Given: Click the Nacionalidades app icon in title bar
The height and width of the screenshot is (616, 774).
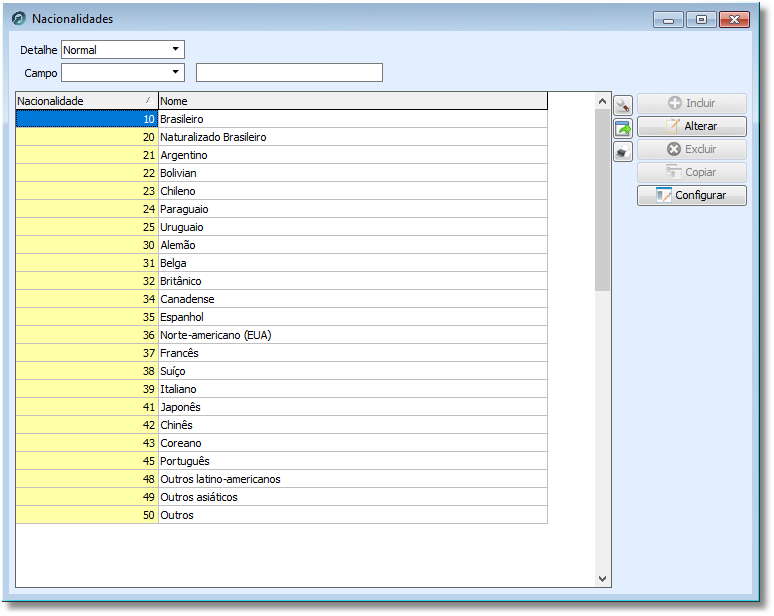Looking at the screenshot, I should (18, 19).
